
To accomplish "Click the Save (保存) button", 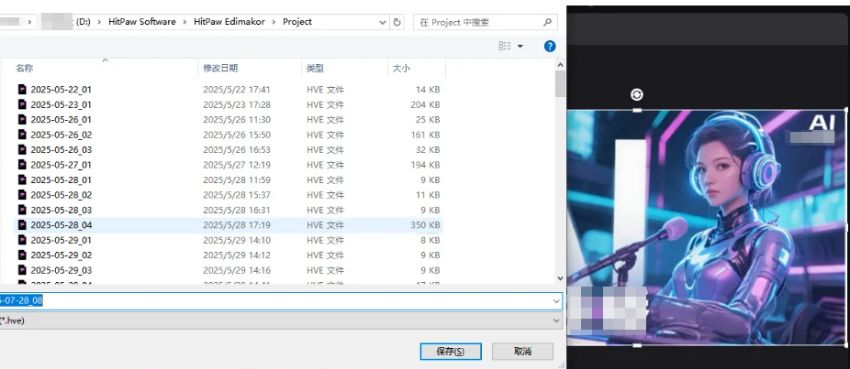I will (x=450, y=351).
